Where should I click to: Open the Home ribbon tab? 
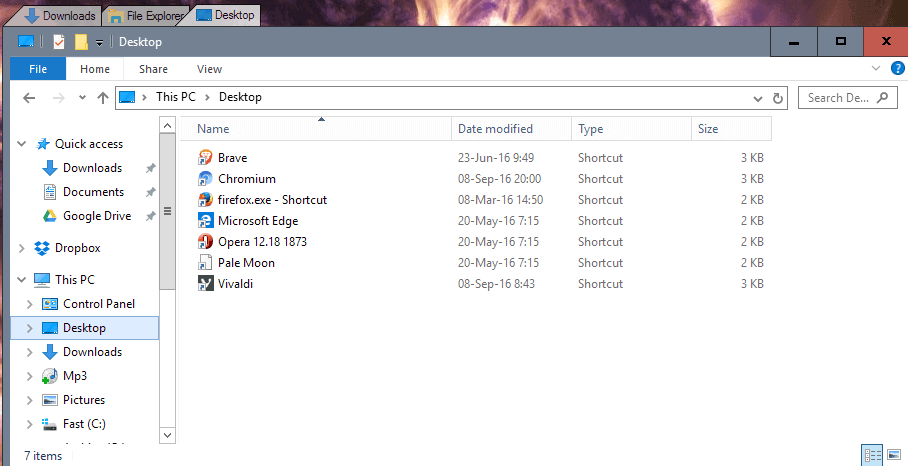click(x=95, y=69)
